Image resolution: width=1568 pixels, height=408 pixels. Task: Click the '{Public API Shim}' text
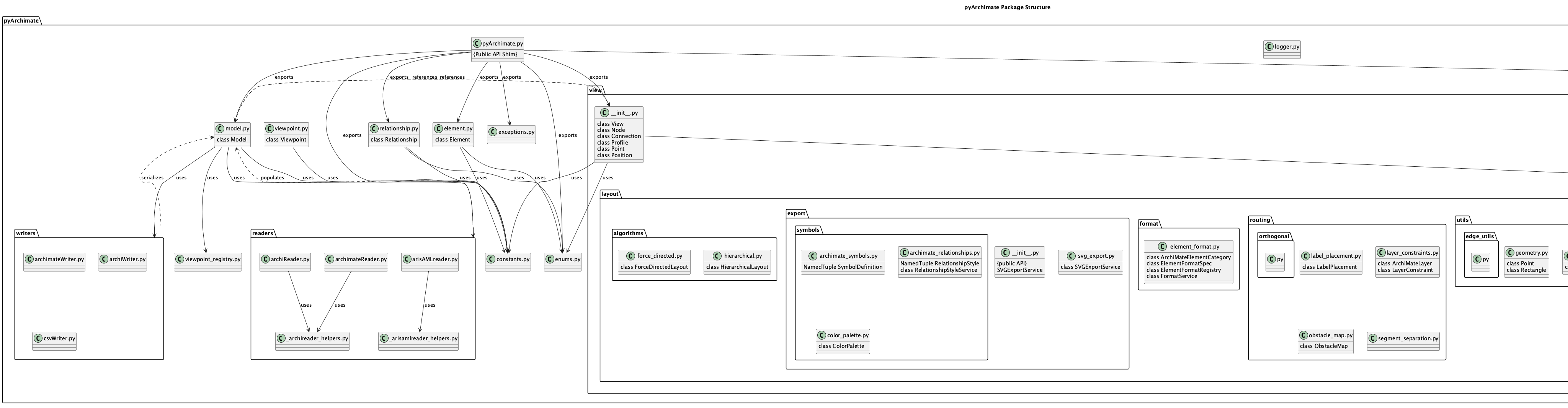point(495,55)
